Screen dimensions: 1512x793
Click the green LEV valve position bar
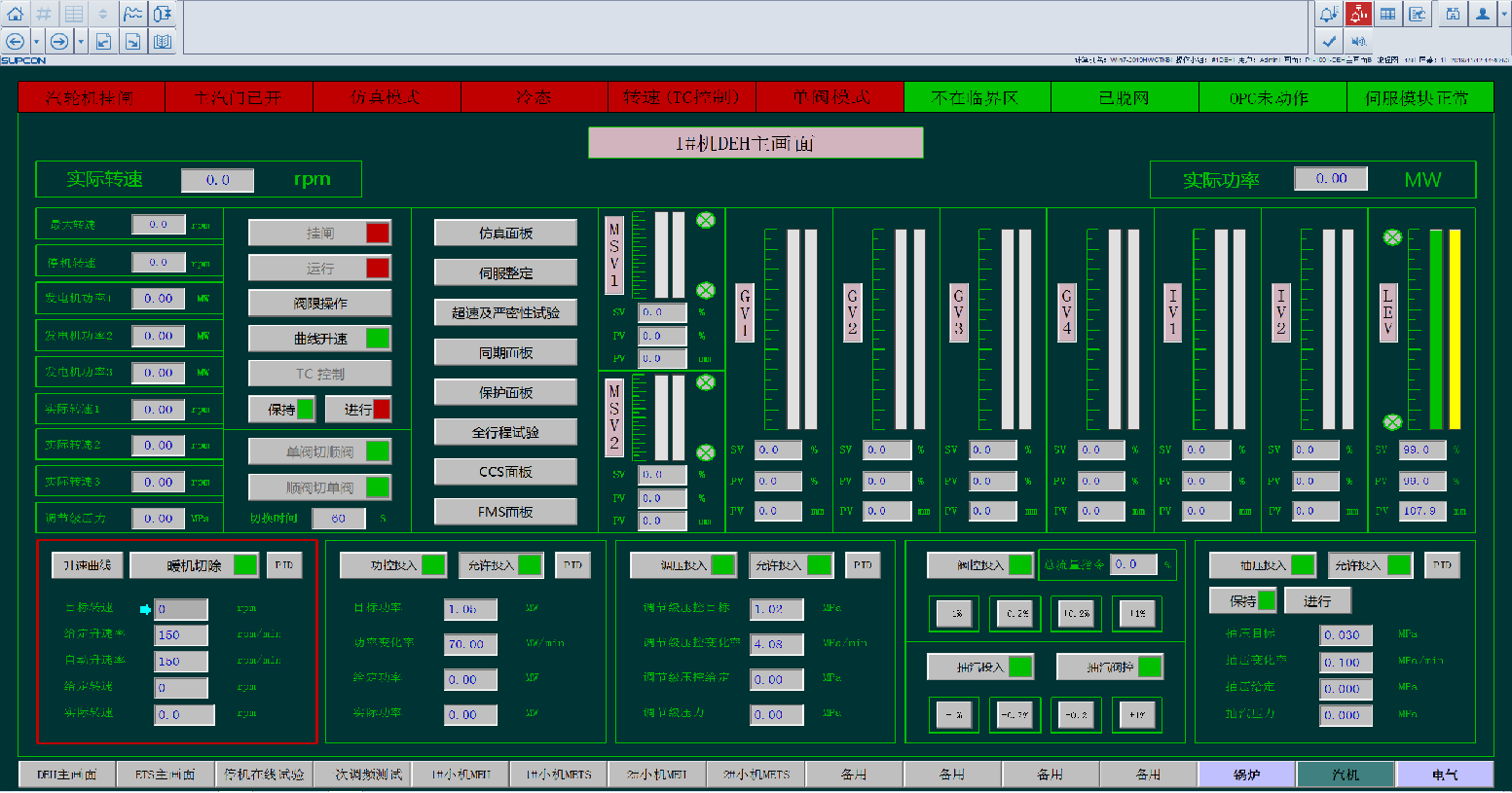[x=1435, y=329]
